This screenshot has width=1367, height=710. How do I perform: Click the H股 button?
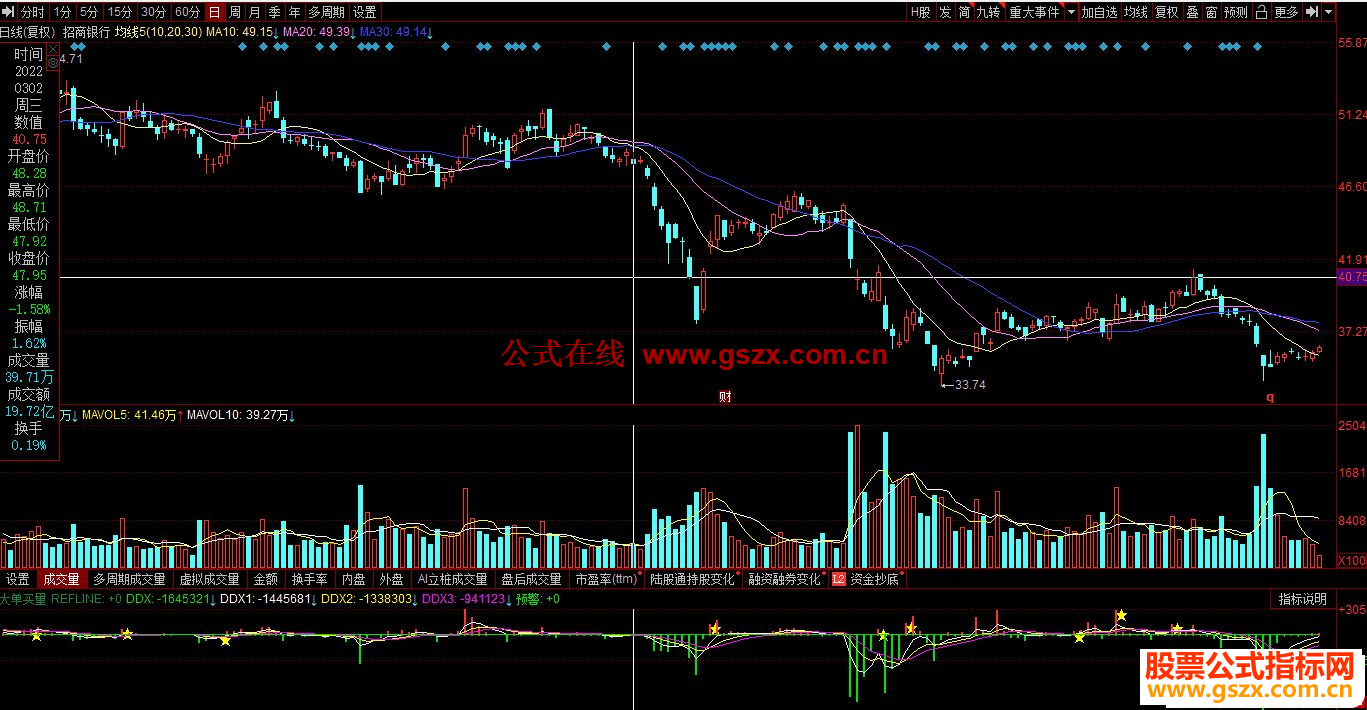[x=920, y=12]
